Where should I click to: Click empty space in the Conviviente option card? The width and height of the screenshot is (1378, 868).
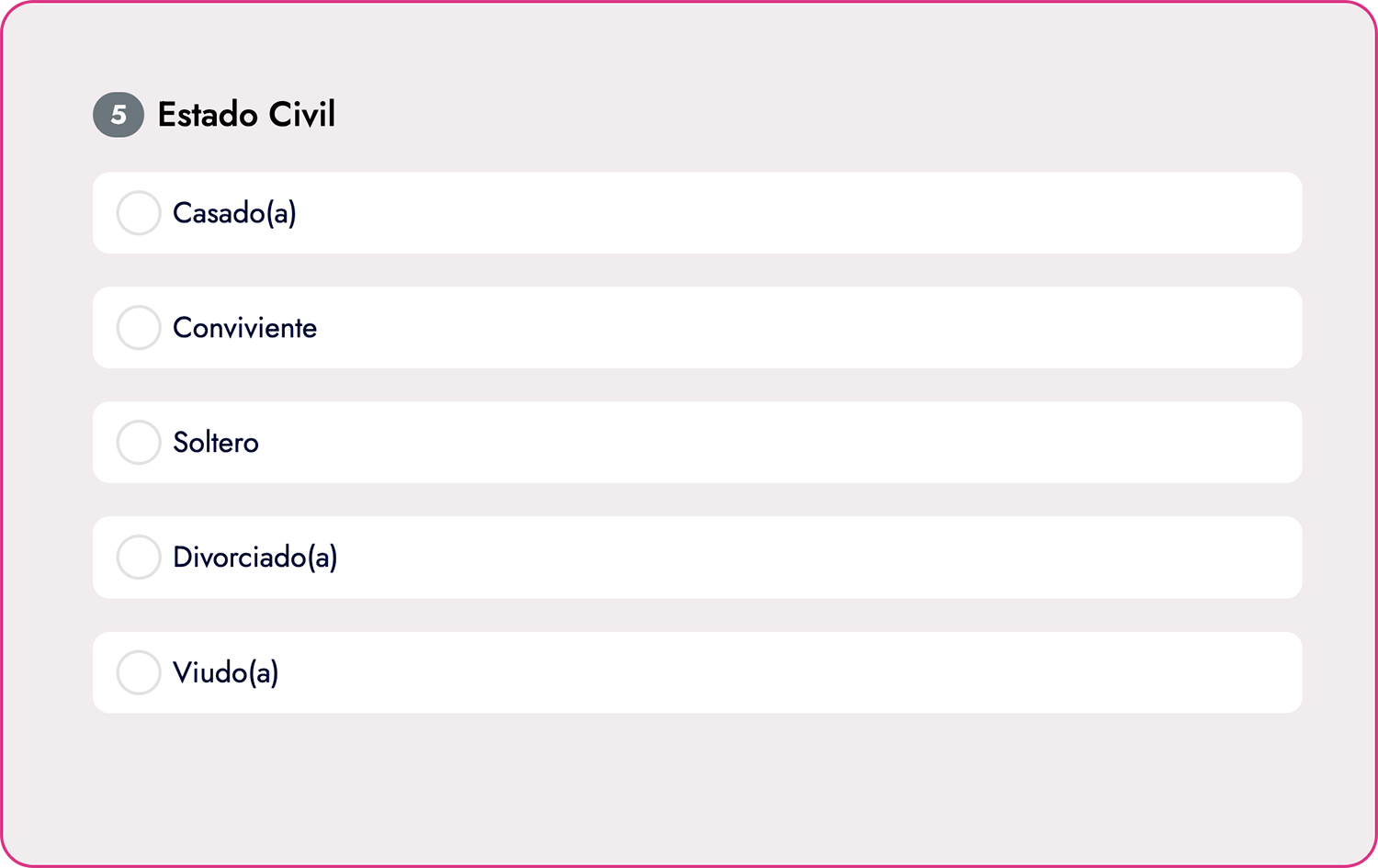point(781,328)
